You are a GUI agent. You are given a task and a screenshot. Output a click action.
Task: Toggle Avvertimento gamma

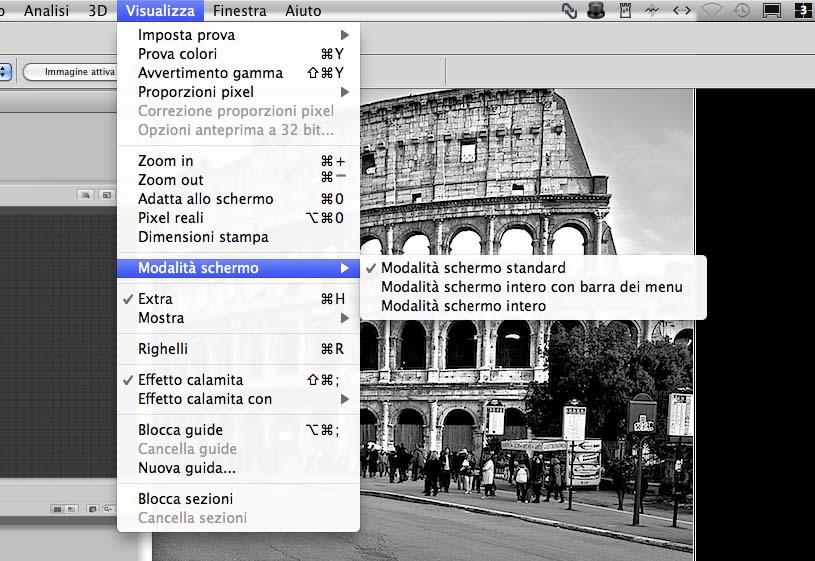[239, 73]
